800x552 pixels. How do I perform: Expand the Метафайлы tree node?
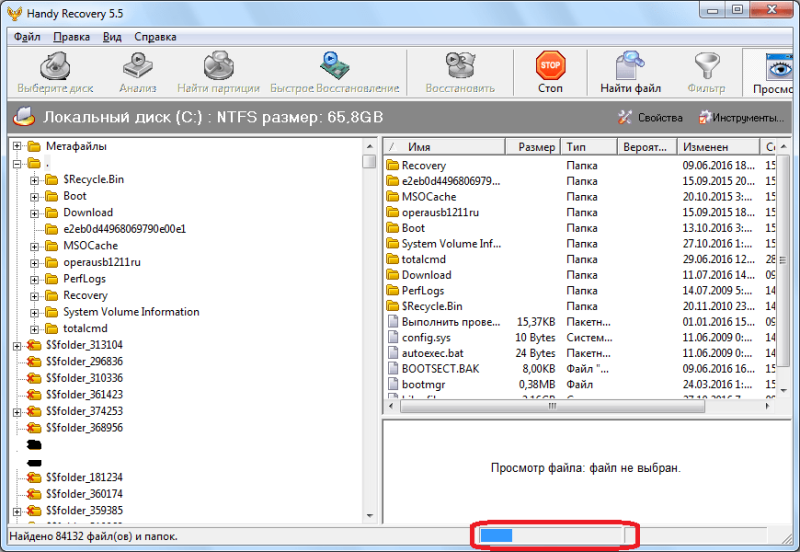click(17, 146)
